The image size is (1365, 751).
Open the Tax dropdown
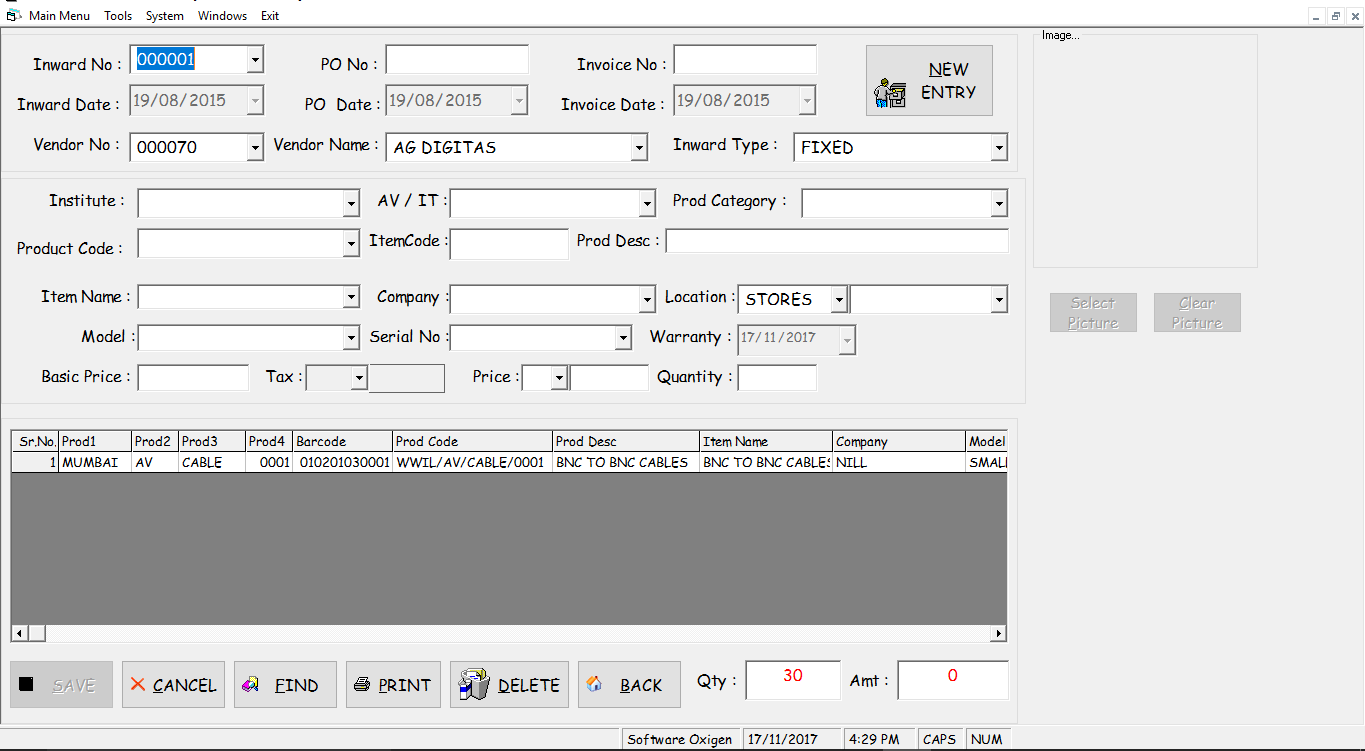pos(359,378)
